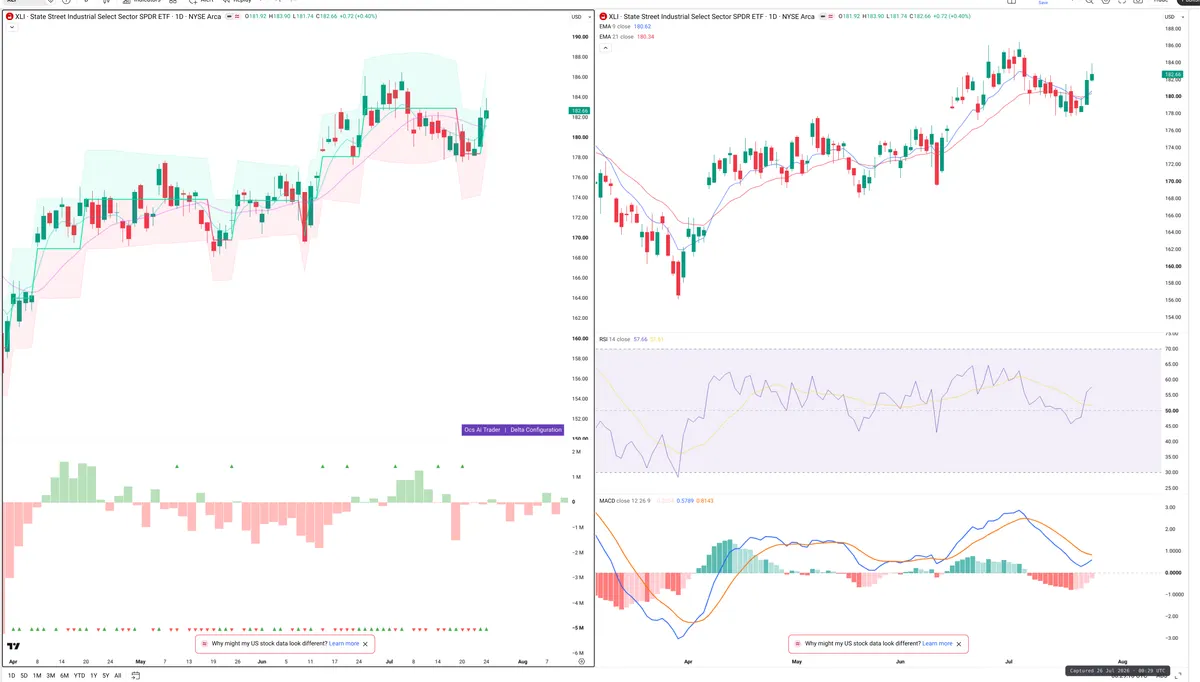Viewport: 1200px width, 682px height.
Task: Select the 1D time range
Action: [x=11, y=676]
